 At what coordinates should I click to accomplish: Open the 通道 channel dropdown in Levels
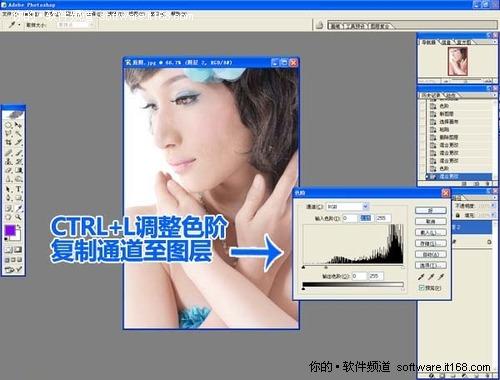pos(365,206)
